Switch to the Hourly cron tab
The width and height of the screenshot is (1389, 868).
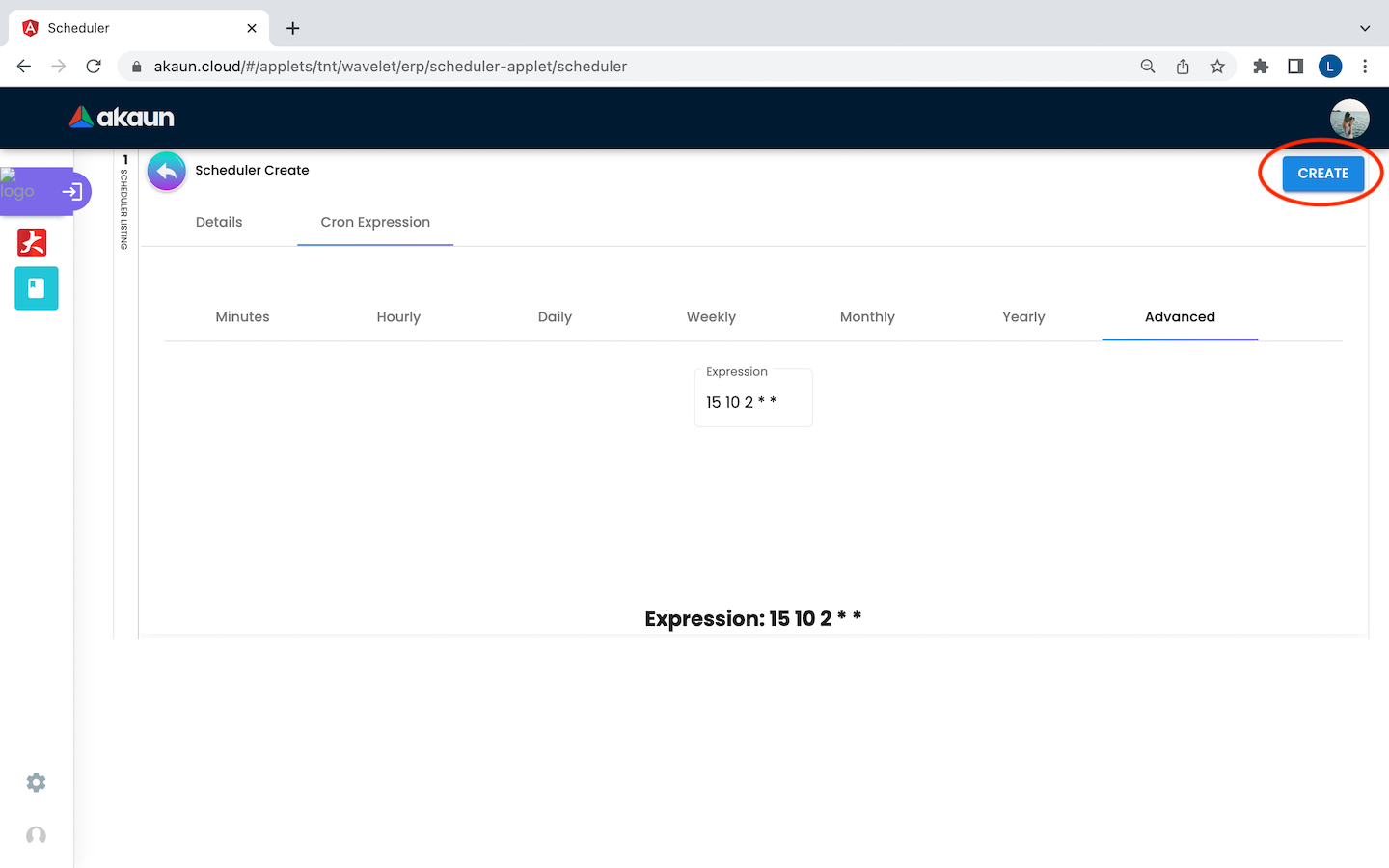[x=398, y=316]
